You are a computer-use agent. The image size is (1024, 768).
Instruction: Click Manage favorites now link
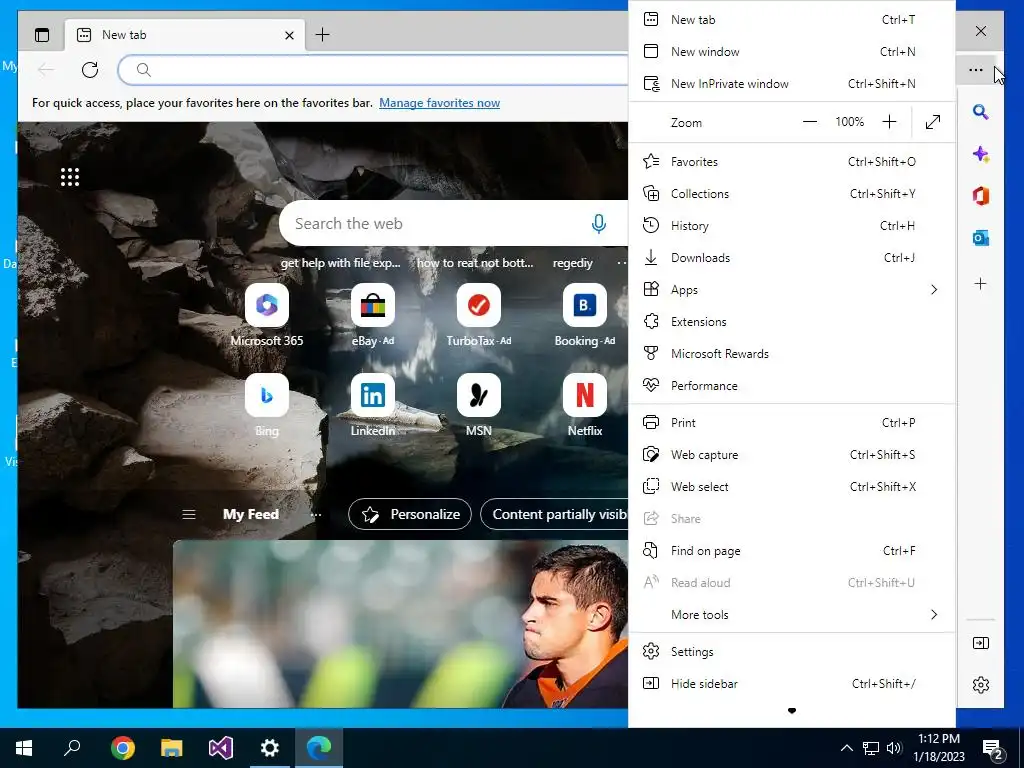440,103
